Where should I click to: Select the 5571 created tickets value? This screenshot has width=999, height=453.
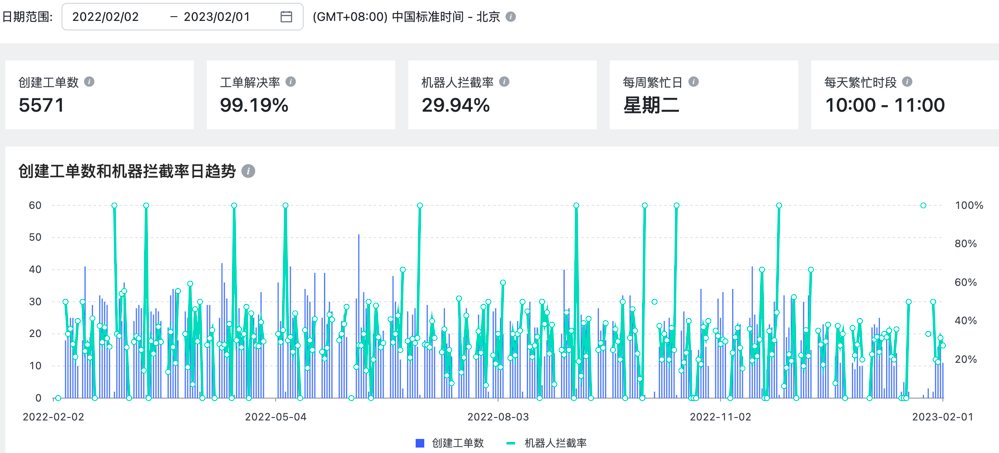pos(41,105)
